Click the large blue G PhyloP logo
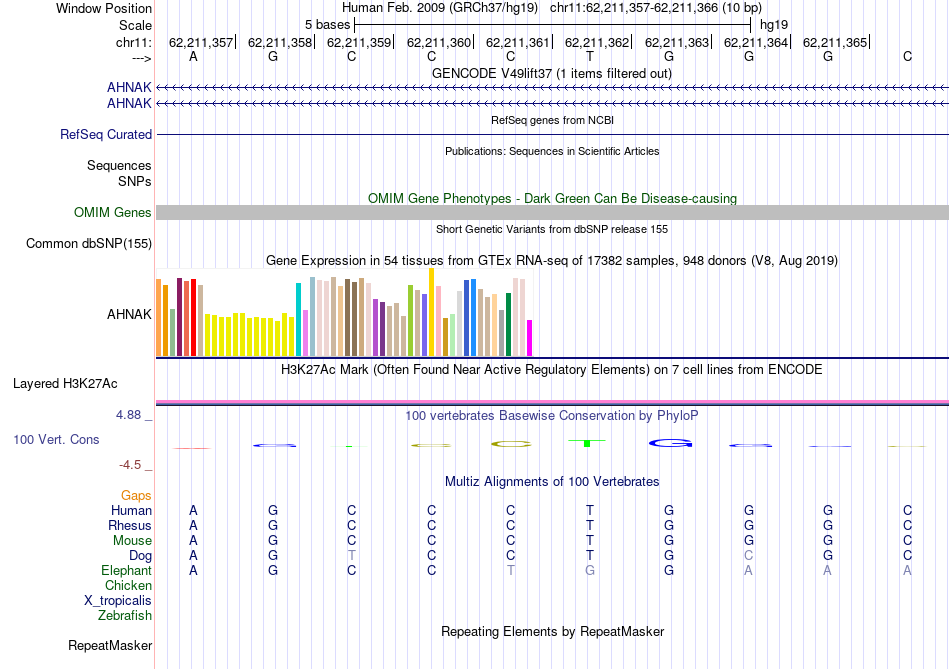Screen dimensions: 950x669 tap(670, 444)
